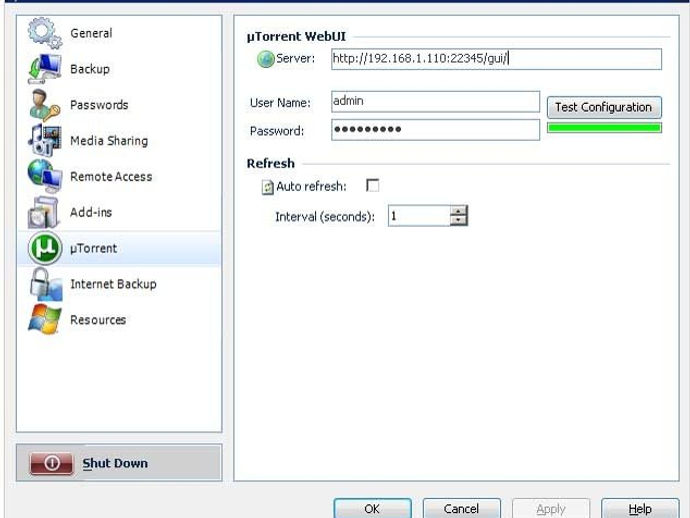
Task: Click the Interval (seconds) label
Action: pos(325,217)
